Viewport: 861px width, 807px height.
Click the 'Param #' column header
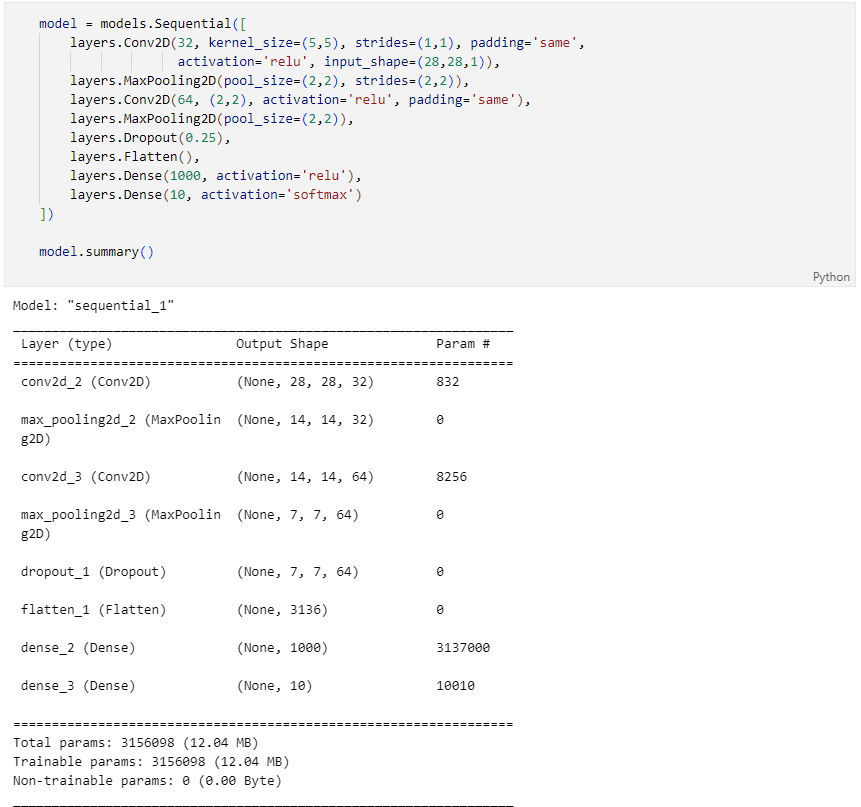[x=463, y=344]
